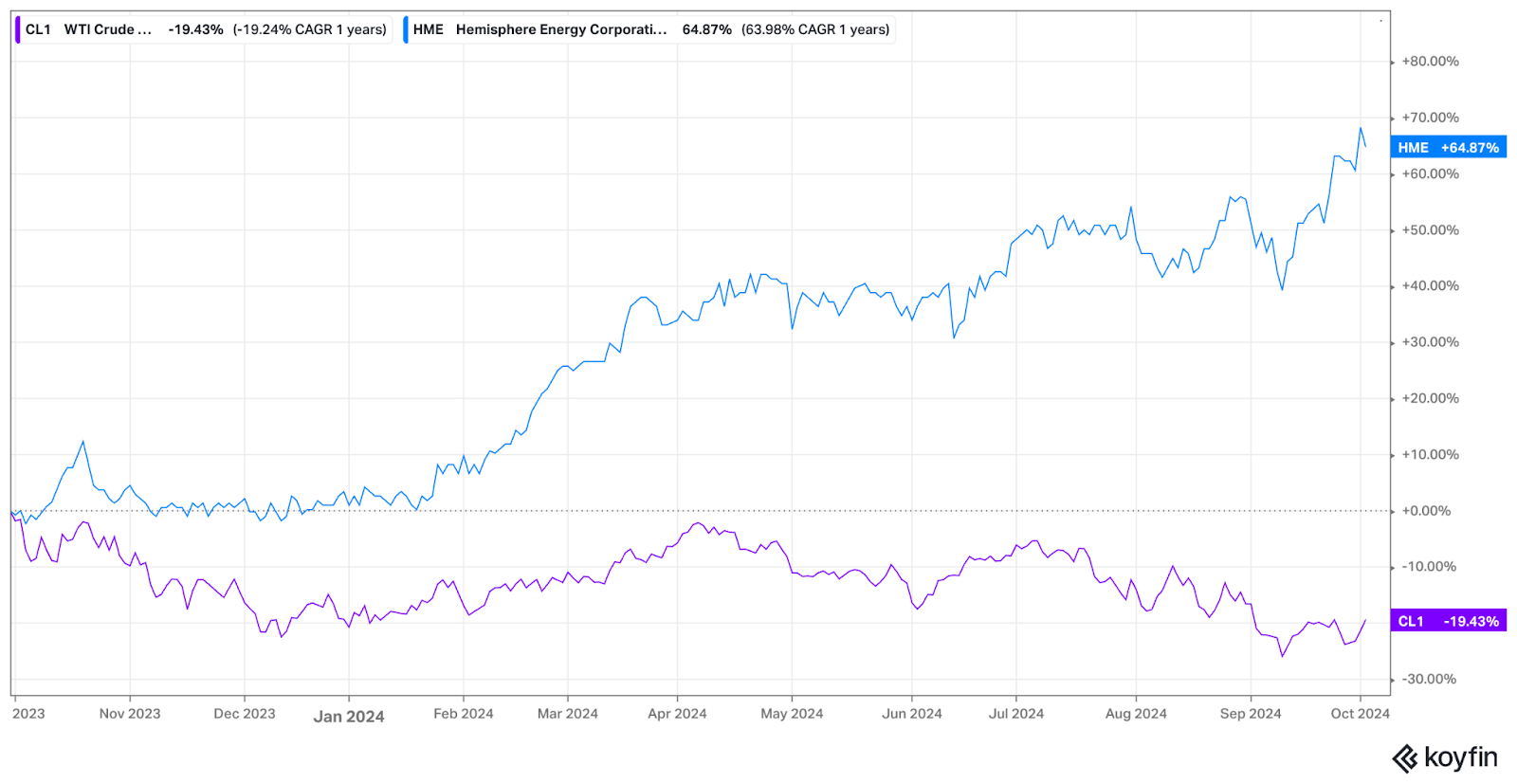
Task: Click the +30.00% y-axis label
Action: pos(1430,342)
